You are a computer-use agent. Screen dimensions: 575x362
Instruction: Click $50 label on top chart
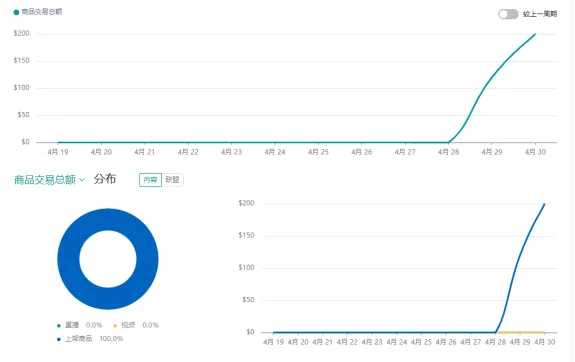pyautogui.click(x=23, y=115)
